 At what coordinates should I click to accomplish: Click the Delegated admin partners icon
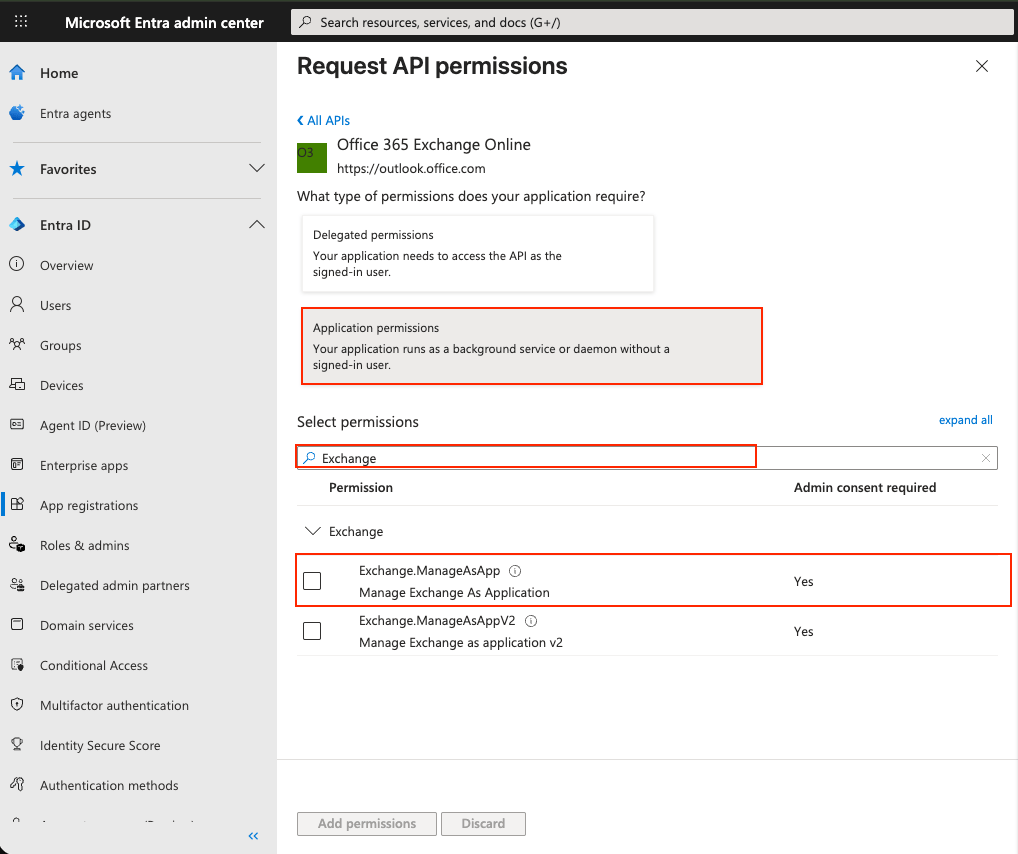[18, 584]
